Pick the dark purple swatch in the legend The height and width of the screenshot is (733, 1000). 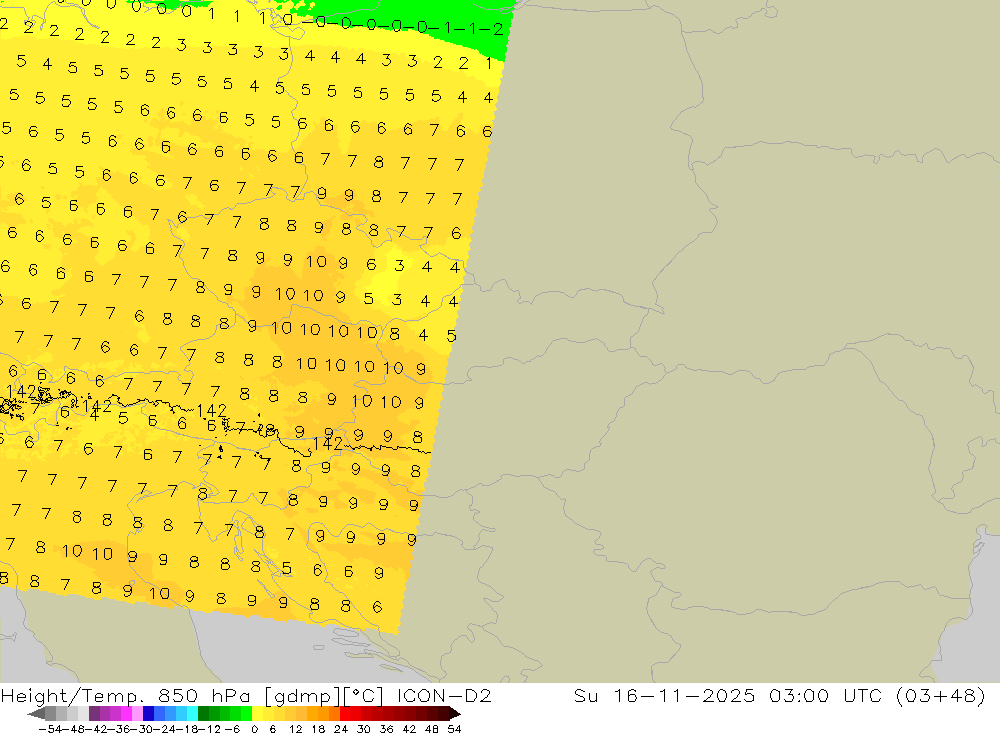pos(94,714)
